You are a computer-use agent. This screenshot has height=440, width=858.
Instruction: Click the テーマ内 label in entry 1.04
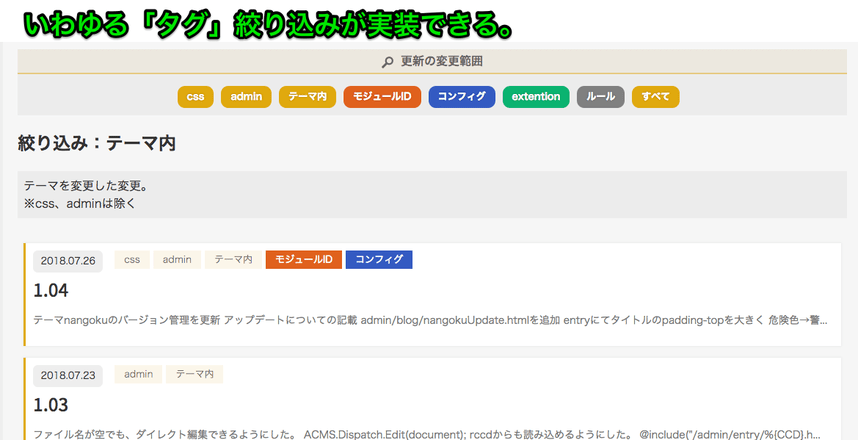tap(233, 260)
